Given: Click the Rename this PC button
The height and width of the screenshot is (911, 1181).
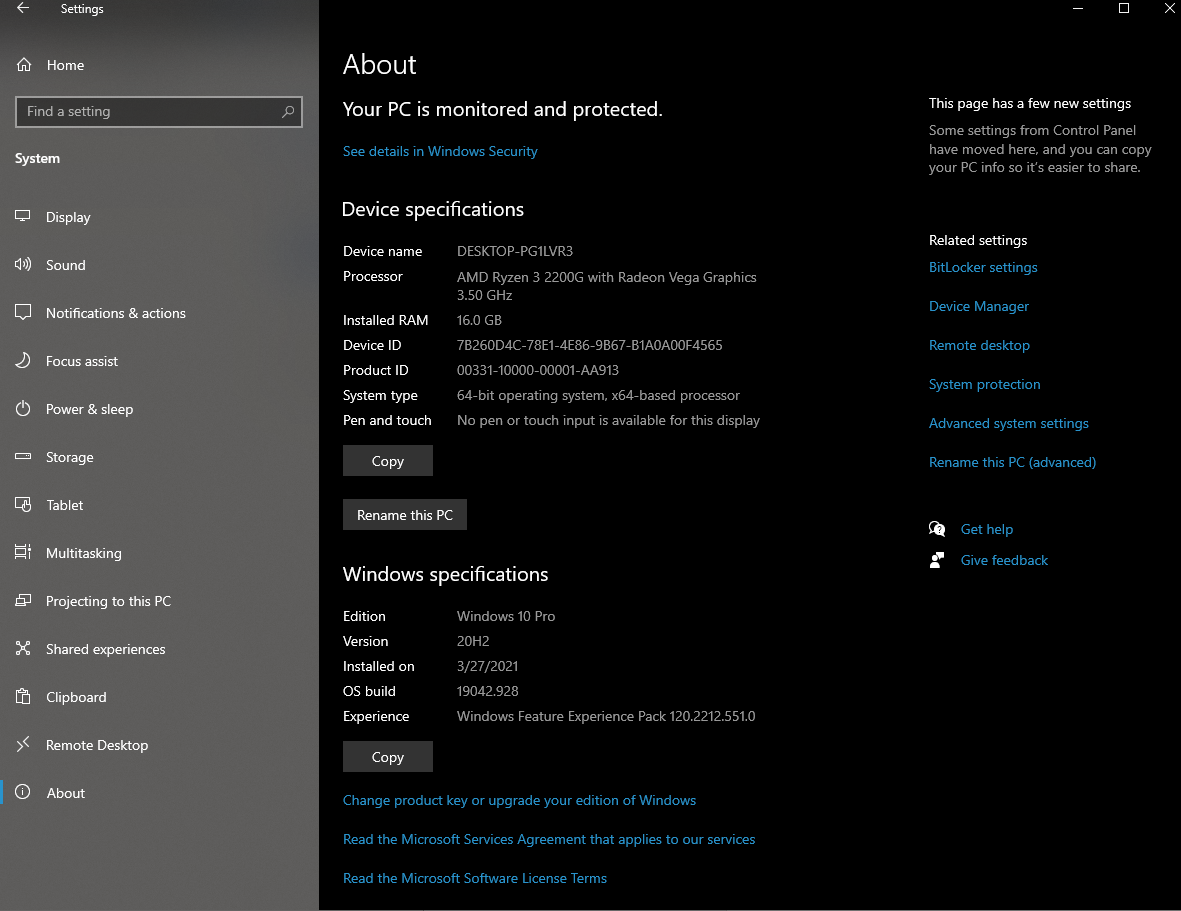Looking at the screenshot, I should coord(404,515).
